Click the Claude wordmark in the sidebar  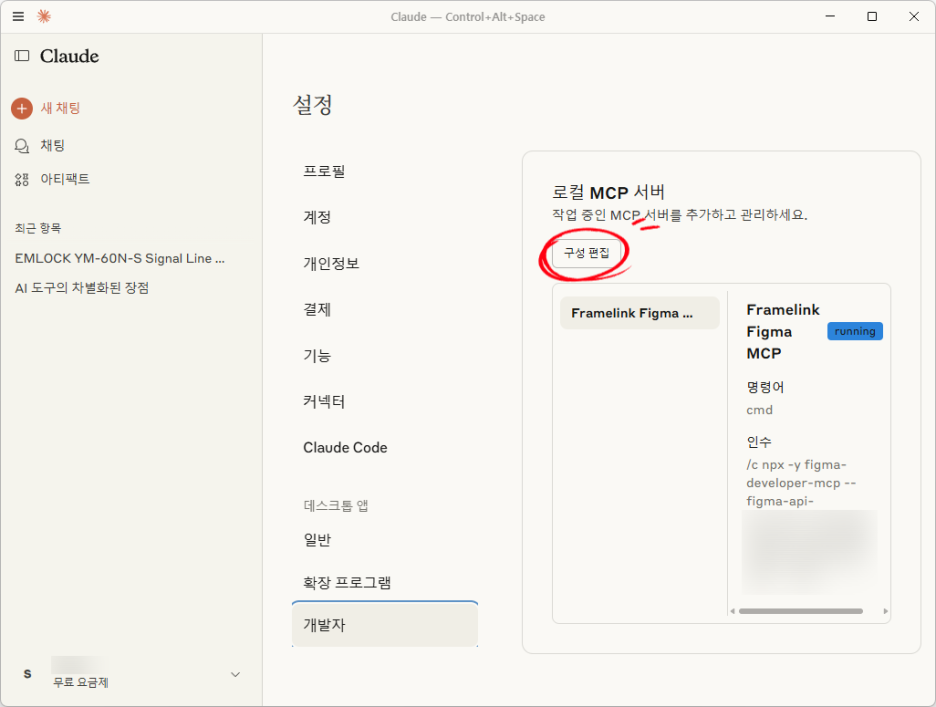tap(69, 56)
